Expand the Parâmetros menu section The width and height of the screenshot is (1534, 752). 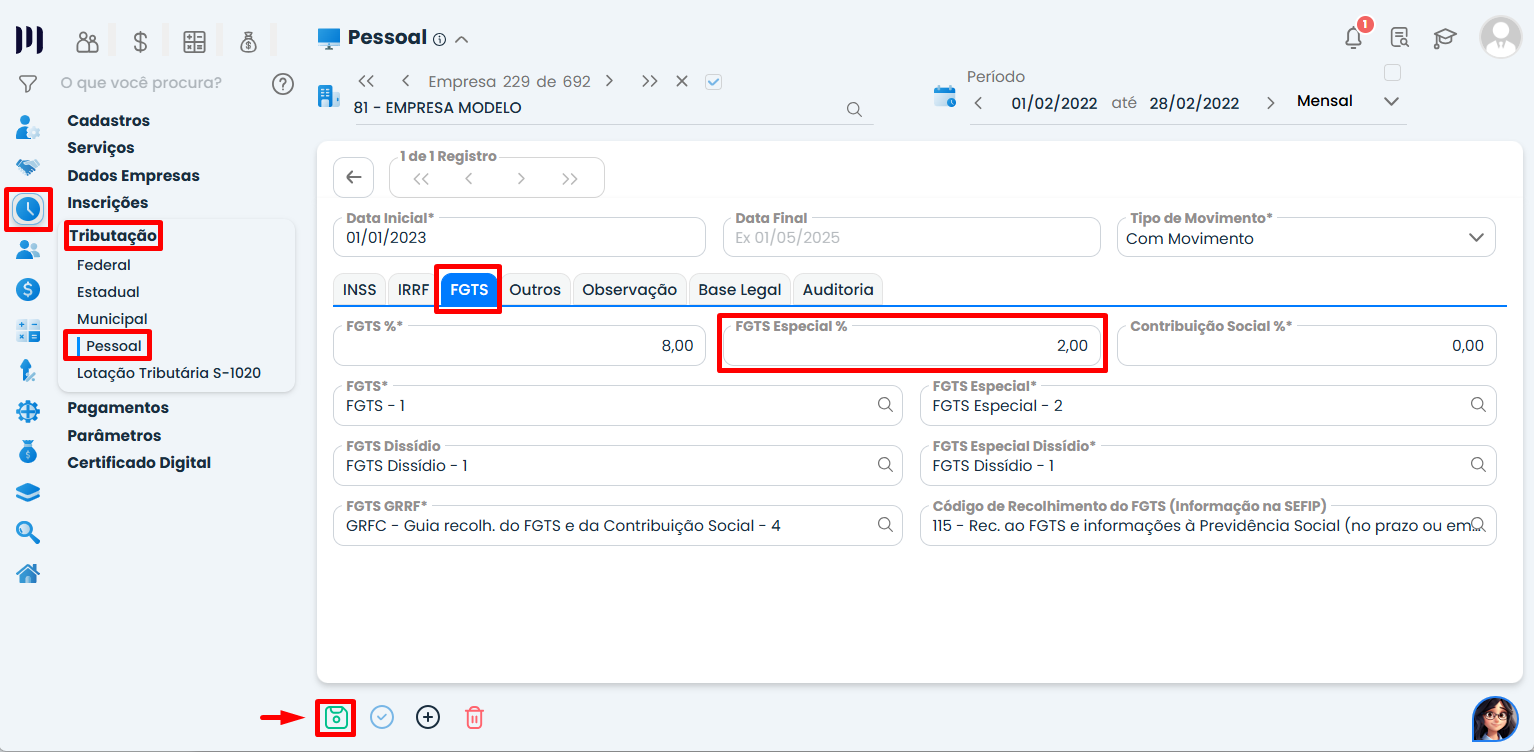click(x=114, y=436)
